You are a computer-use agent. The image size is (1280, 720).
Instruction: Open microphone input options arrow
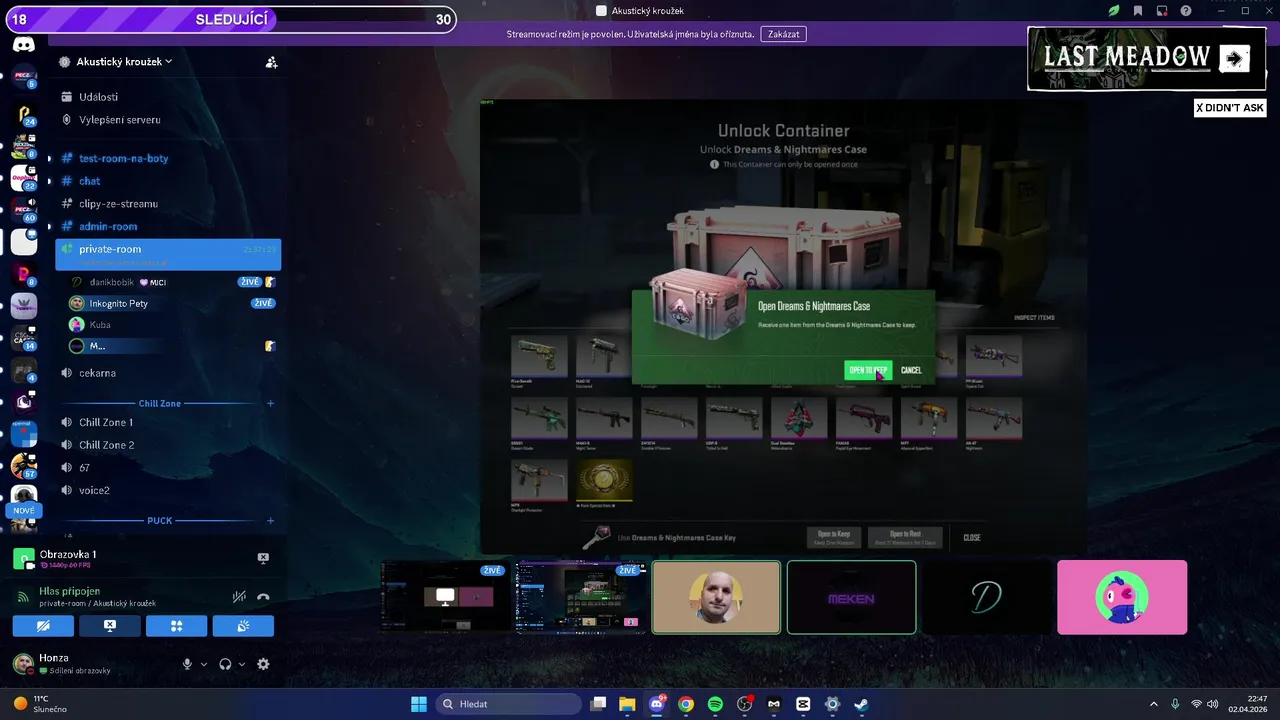(x=204, y=664)
